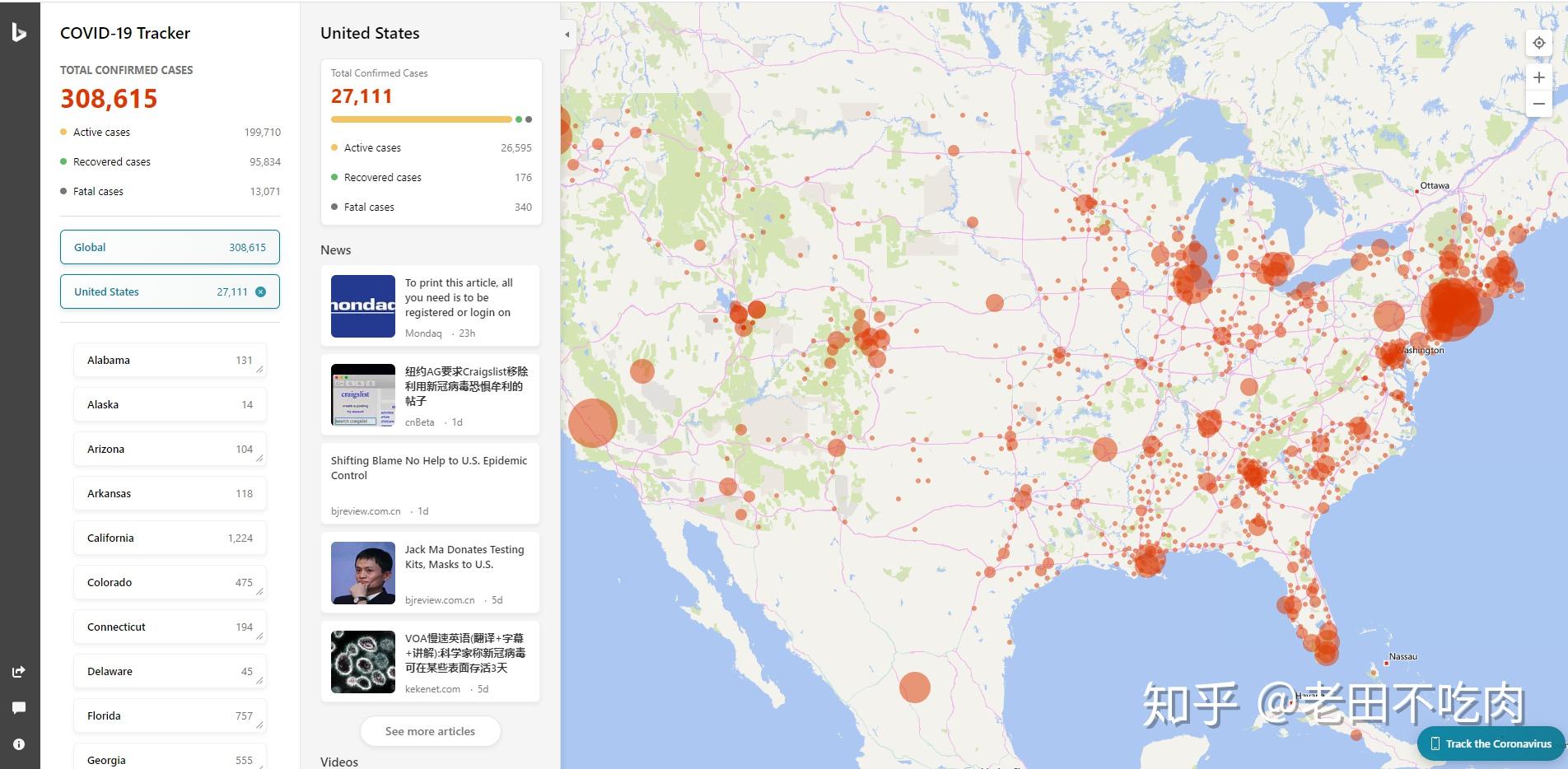
Task: Zoom out of the map
Action: [x=1538, y=104]
